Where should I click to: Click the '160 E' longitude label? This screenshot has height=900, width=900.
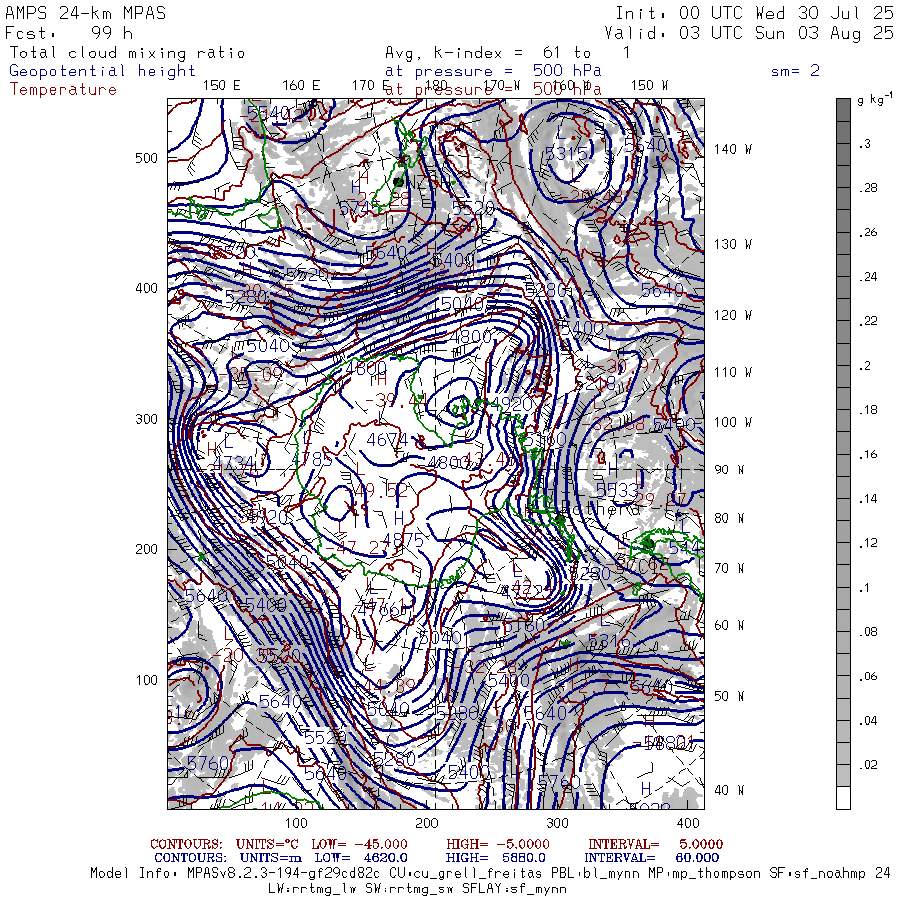coord(301,86)
